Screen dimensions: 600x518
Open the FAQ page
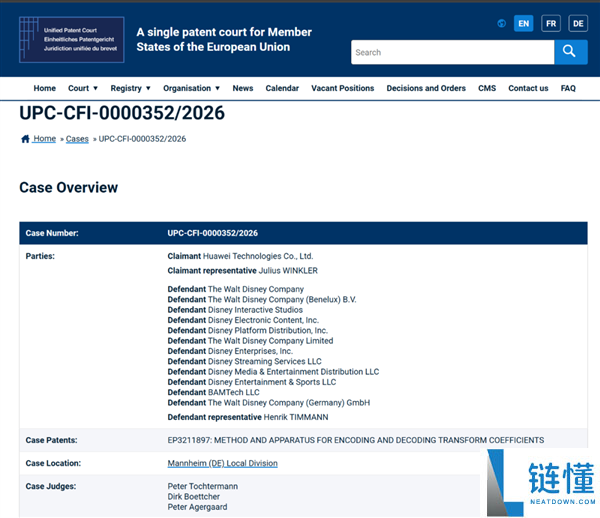568,88
